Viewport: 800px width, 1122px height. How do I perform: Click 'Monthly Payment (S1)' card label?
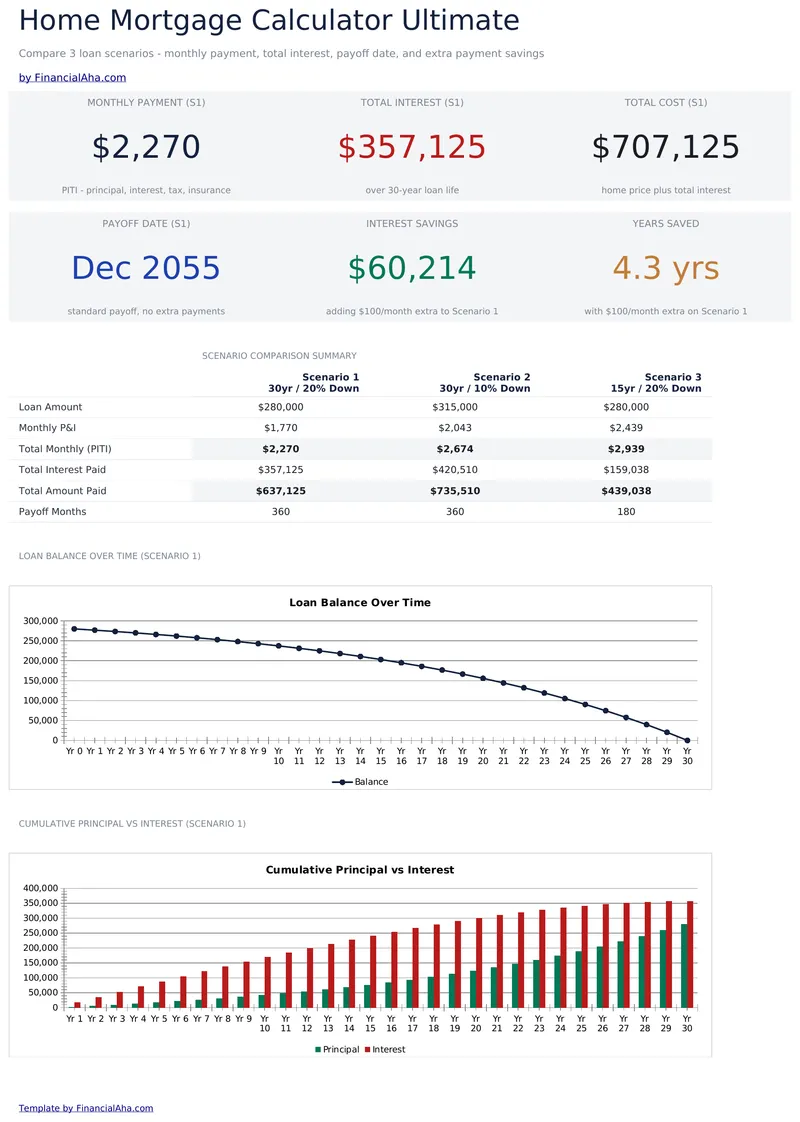tap(146, 102)
